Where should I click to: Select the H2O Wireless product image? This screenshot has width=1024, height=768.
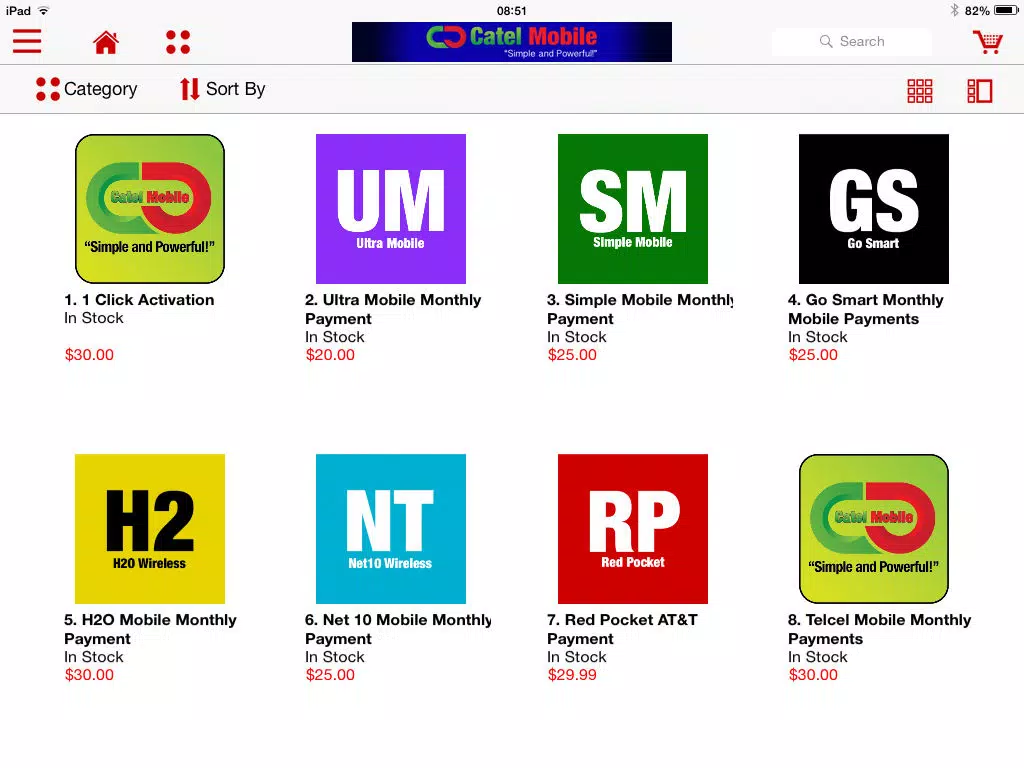click(150, 529)
